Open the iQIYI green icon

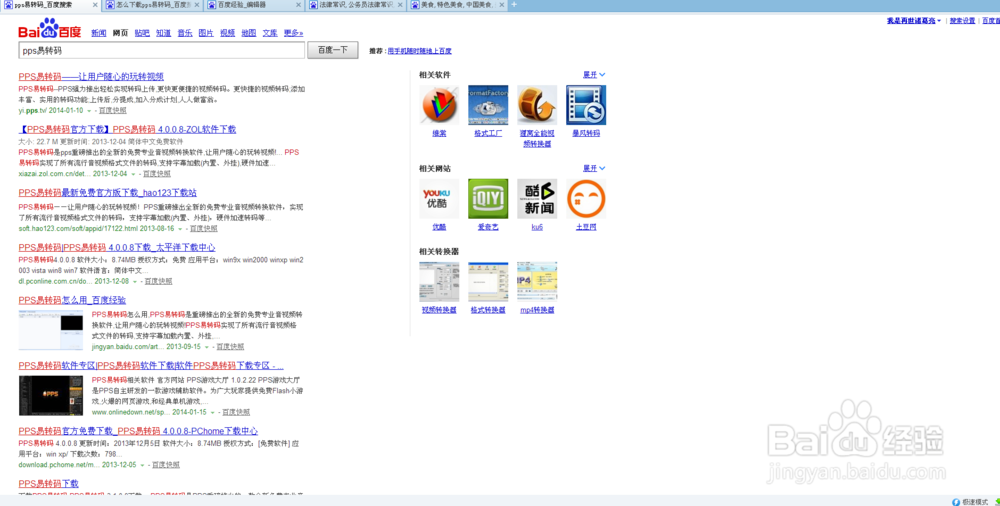coord(488,198)
